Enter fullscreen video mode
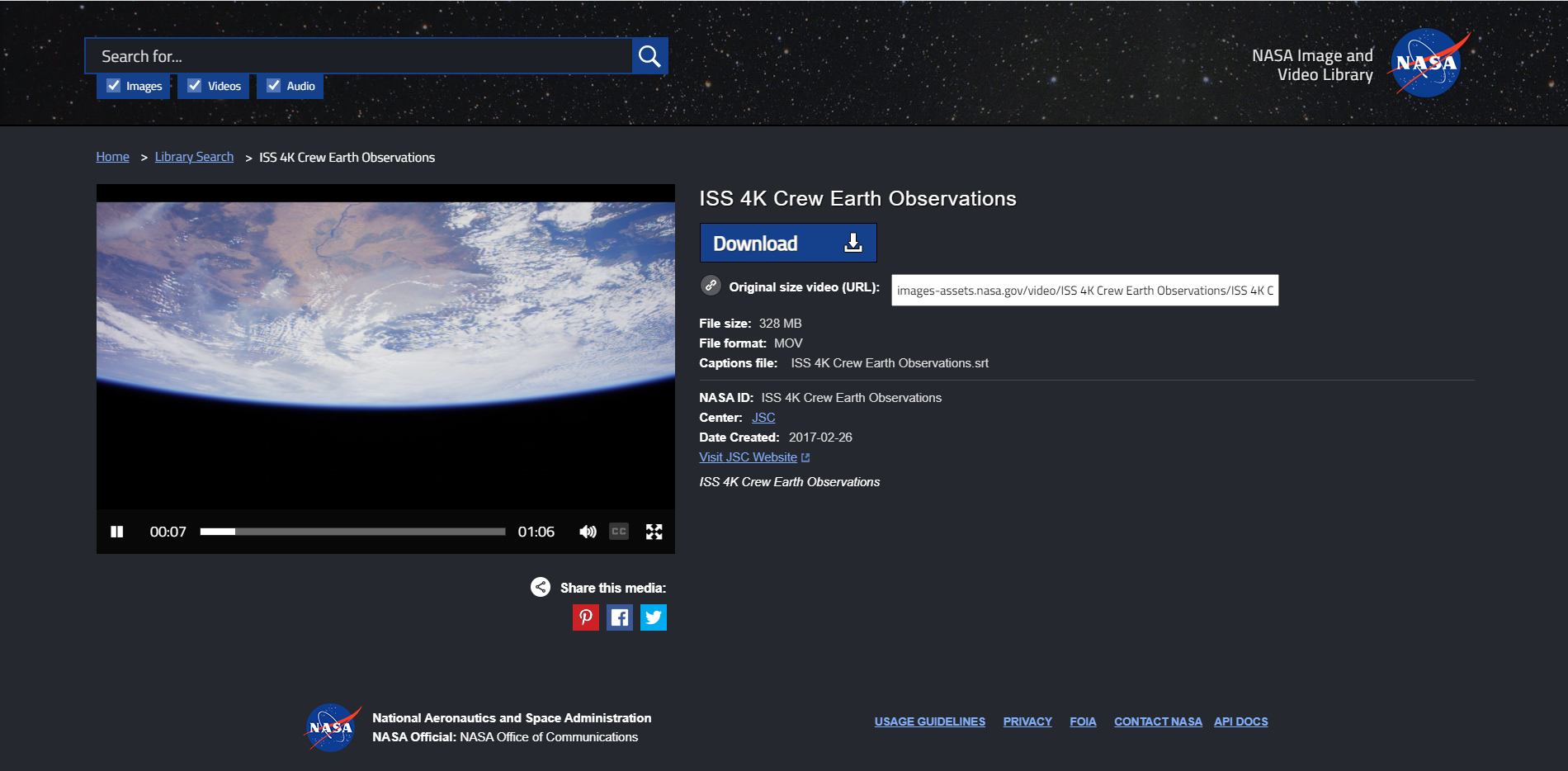The width and height of the screenshot is (1568, 771). click(x=654, y=532)
